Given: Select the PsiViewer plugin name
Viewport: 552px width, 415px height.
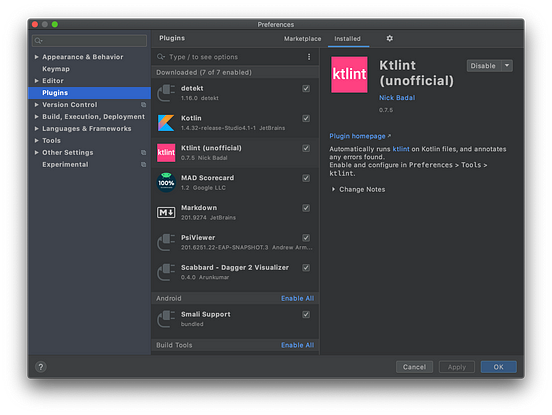Looking at the screenshot, I should 198,238.
